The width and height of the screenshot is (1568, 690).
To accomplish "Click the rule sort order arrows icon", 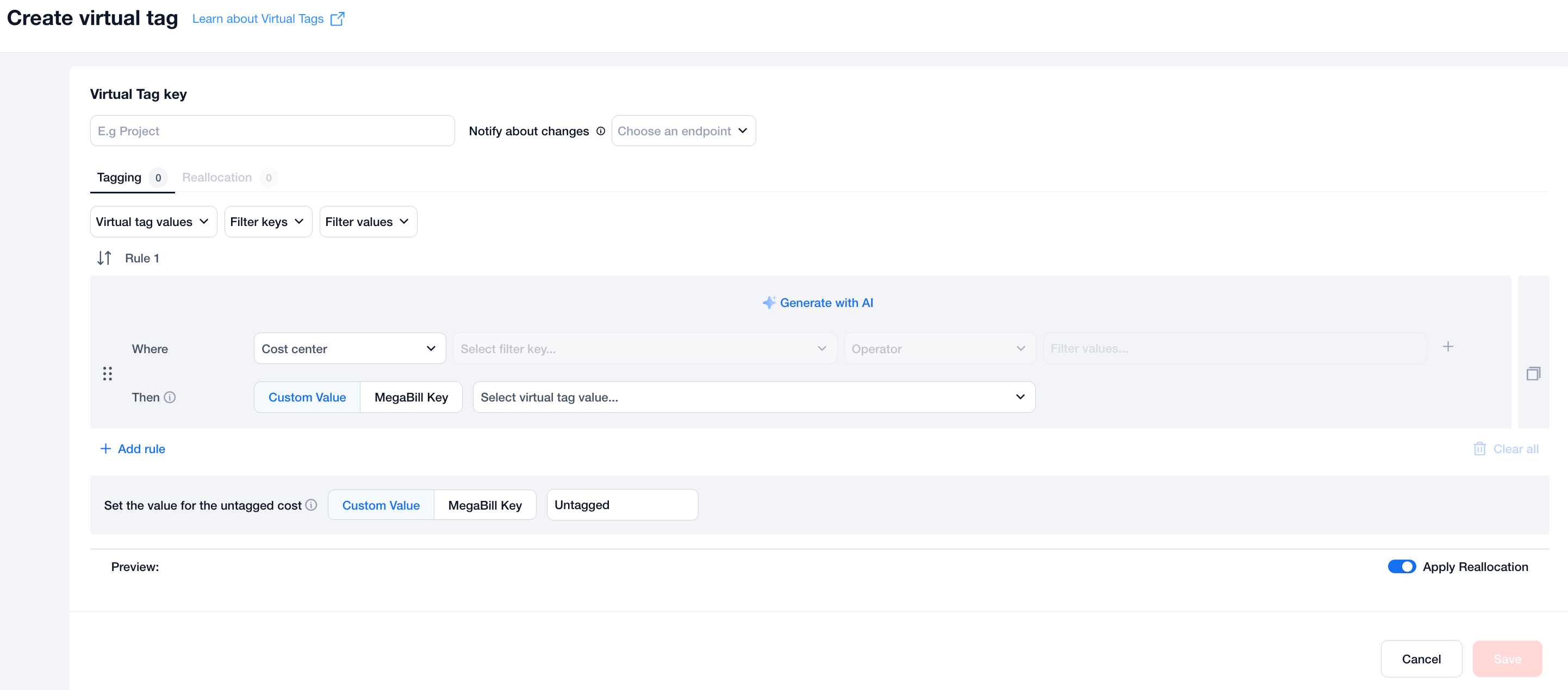I will point(104,258).
